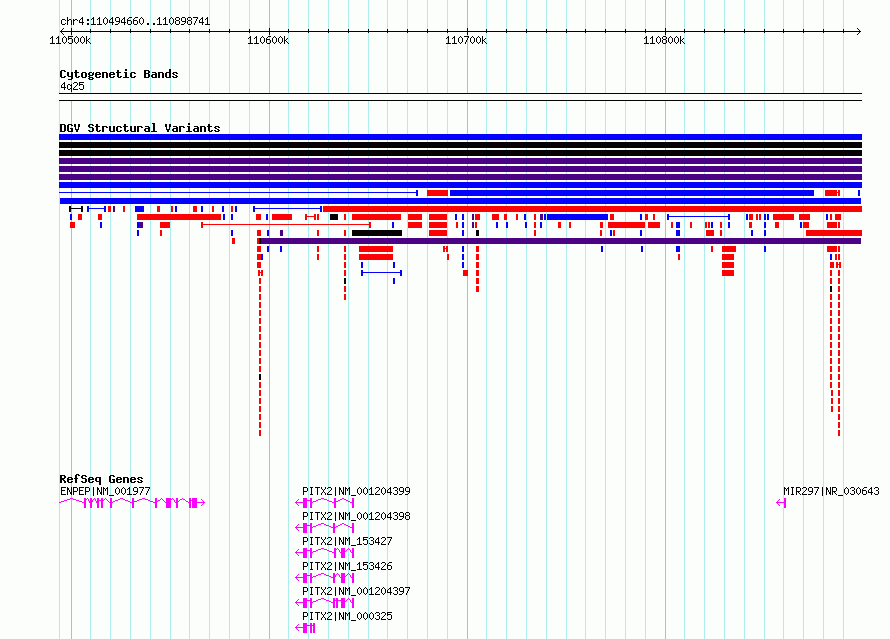Screen dimensions: 890x639
Task: Click the long purple variant starting near 110595k
Action: click(x=559, y=241)
